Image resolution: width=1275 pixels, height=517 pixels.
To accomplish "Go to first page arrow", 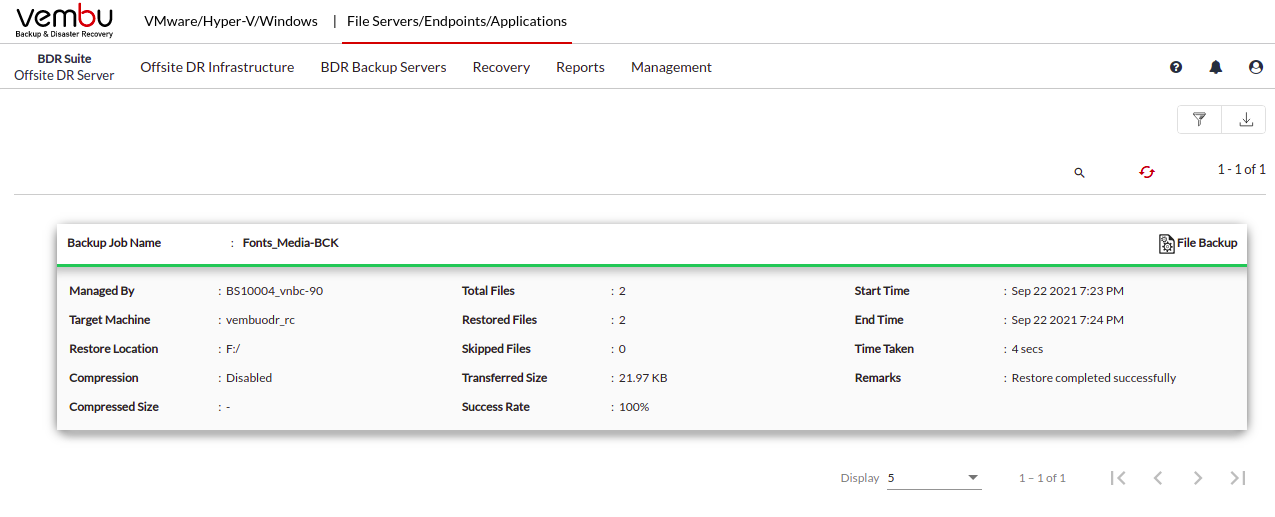I will (1118, 478).
